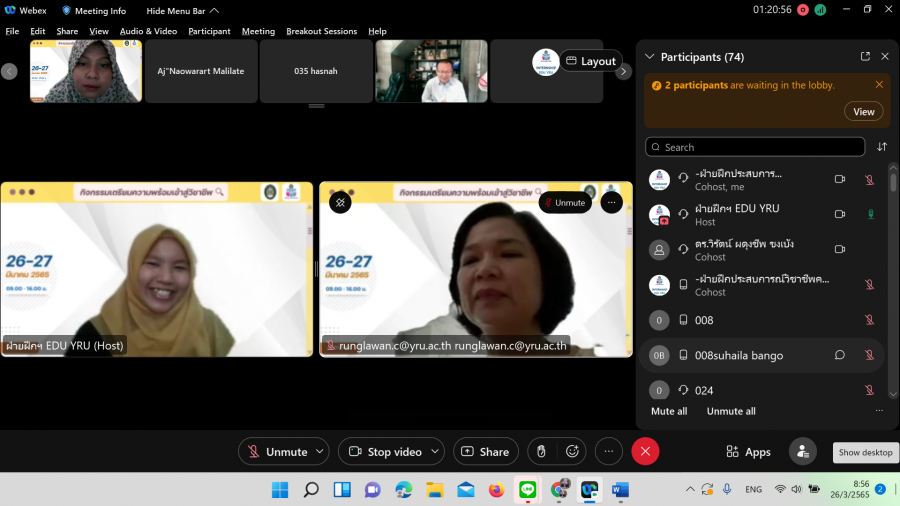
Task: Pop out the Participants panel
Action: [x=865, y=57]
